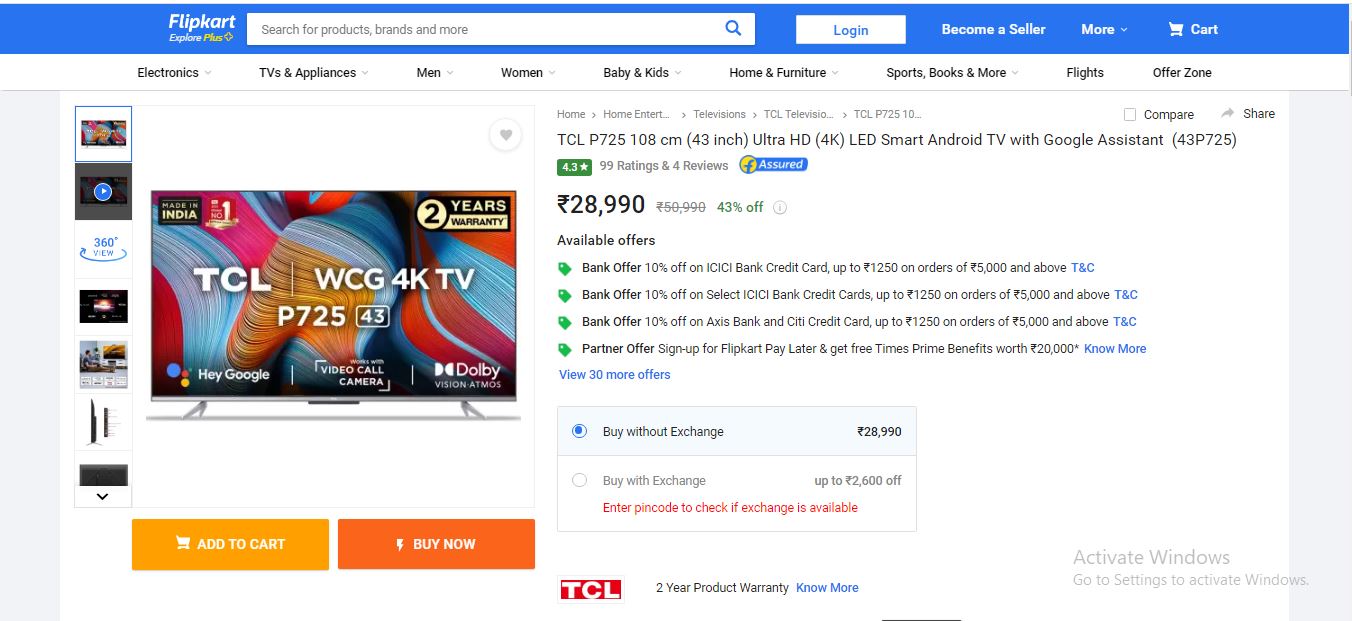
Task: Open the Flights menu item
Action: pos(1085,72)
